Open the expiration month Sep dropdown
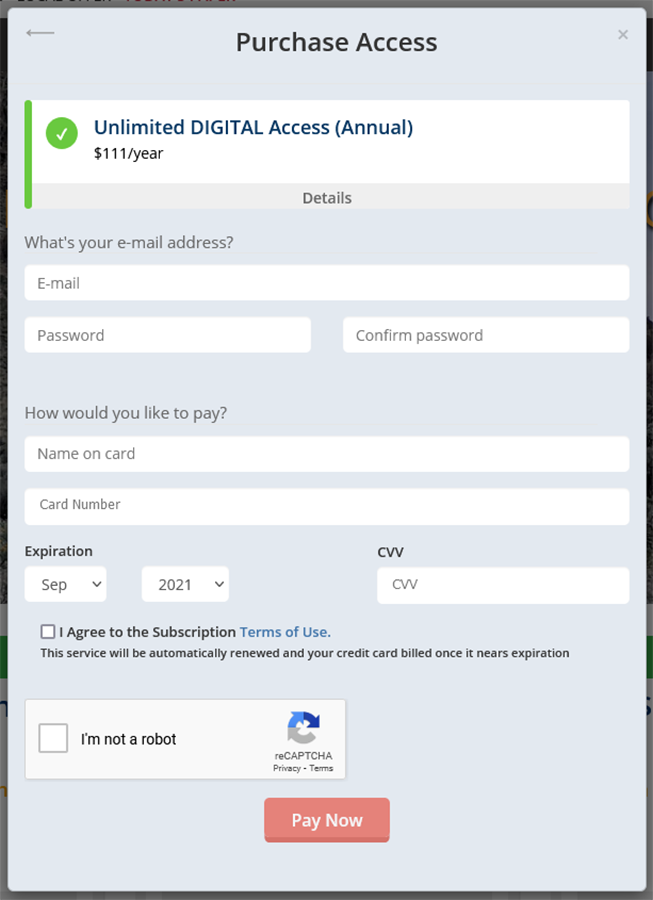 (65, 584)
